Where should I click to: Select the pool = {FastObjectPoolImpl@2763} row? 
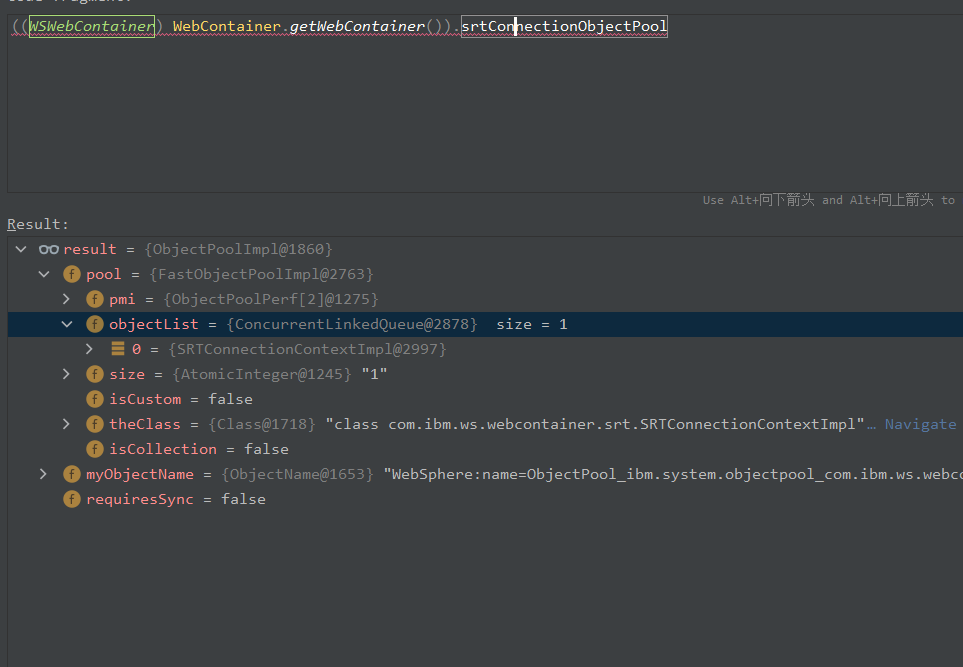485,275
